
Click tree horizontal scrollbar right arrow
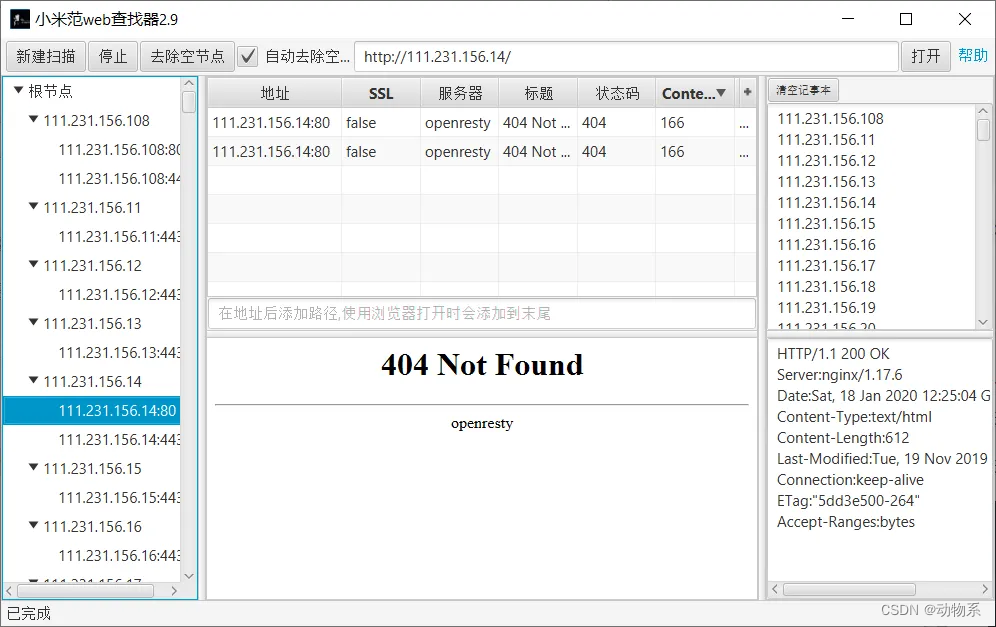tap(174, 591)
